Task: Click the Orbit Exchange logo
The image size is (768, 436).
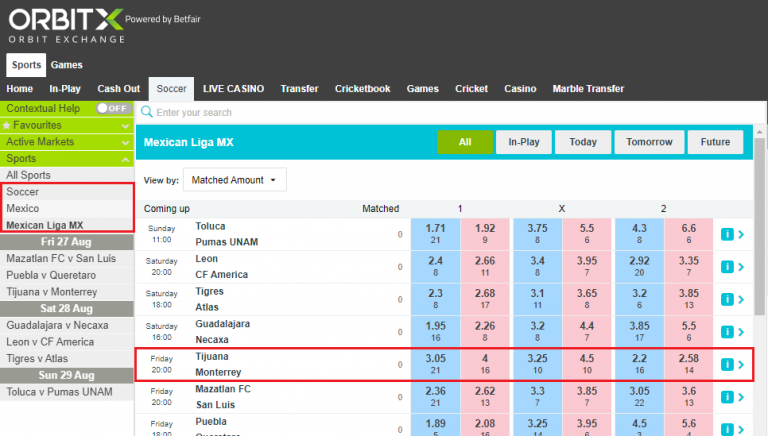Action: click(66, 26)
